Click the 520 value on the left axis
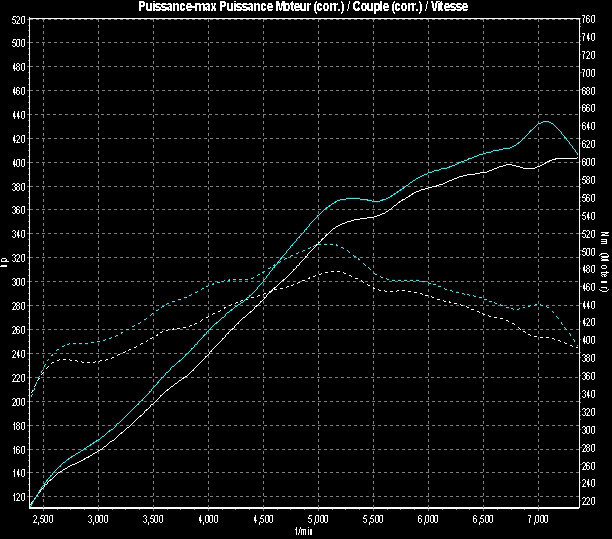This screenshot has width=612, height=539. [19, 43]
